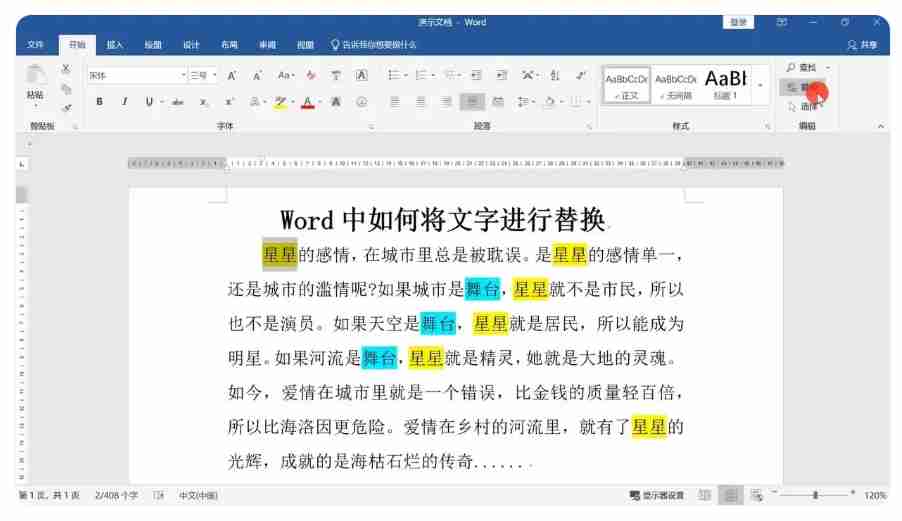Open the multilevel list dropdown
Image resolution: width=902 pixels, height=521 pixels.
pyautogui.click(x=460, y=75)
